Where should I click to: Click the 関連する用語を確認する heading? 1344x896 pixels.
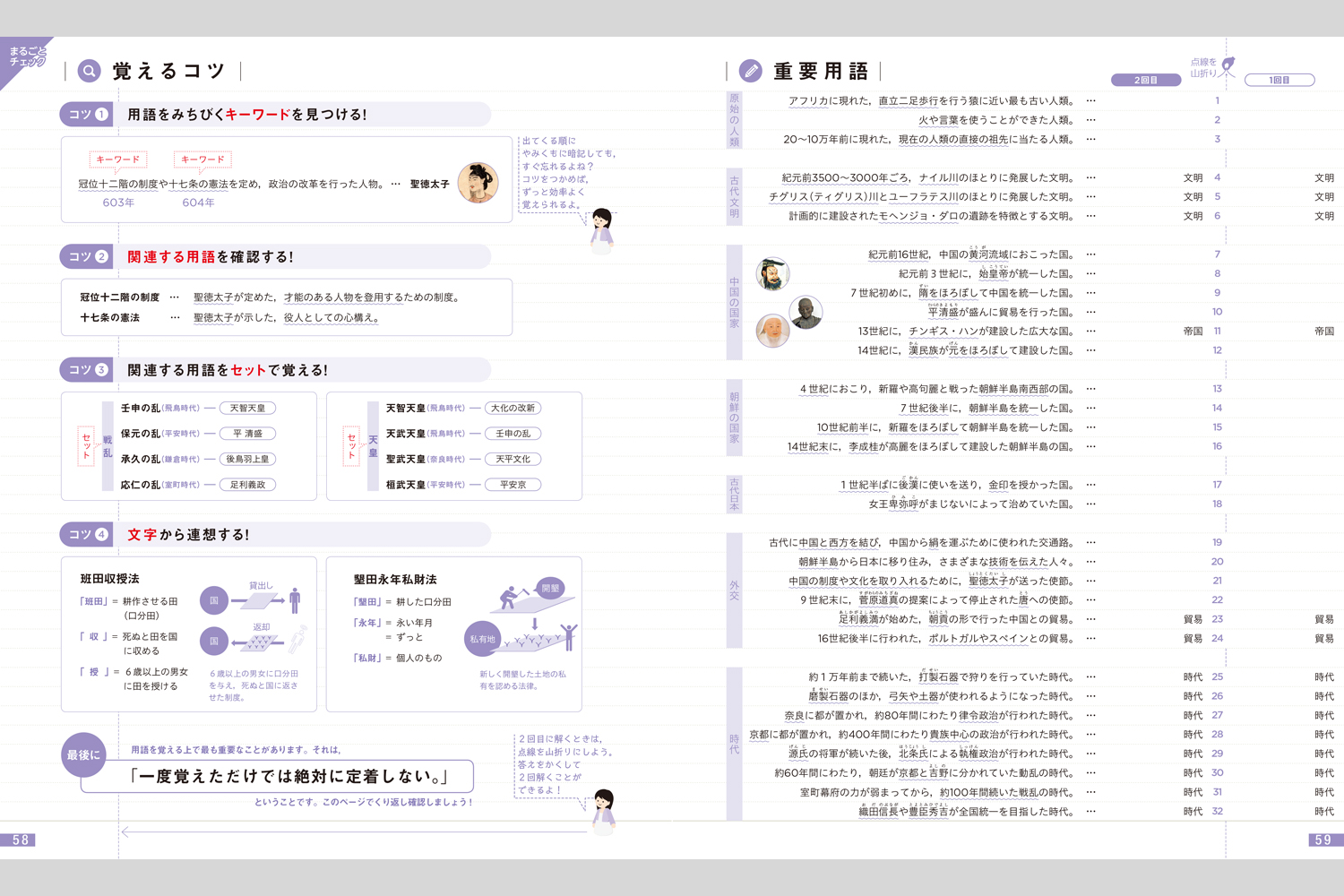[211, 256]
